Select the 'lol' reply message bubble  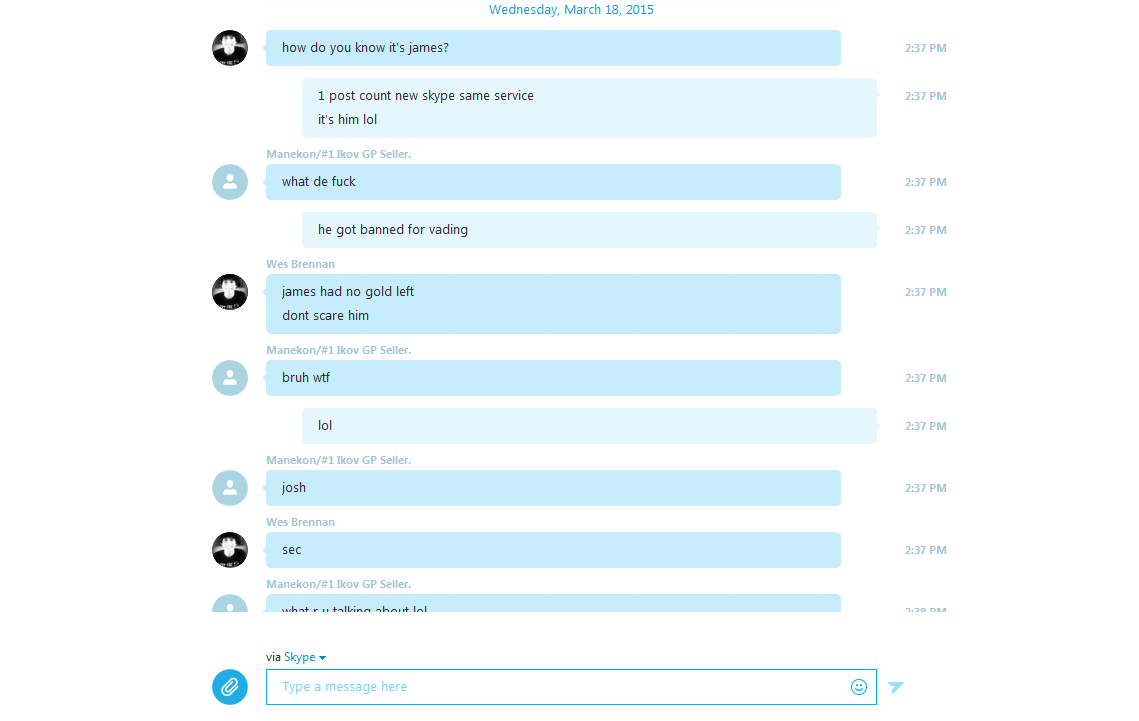point(589,426)
